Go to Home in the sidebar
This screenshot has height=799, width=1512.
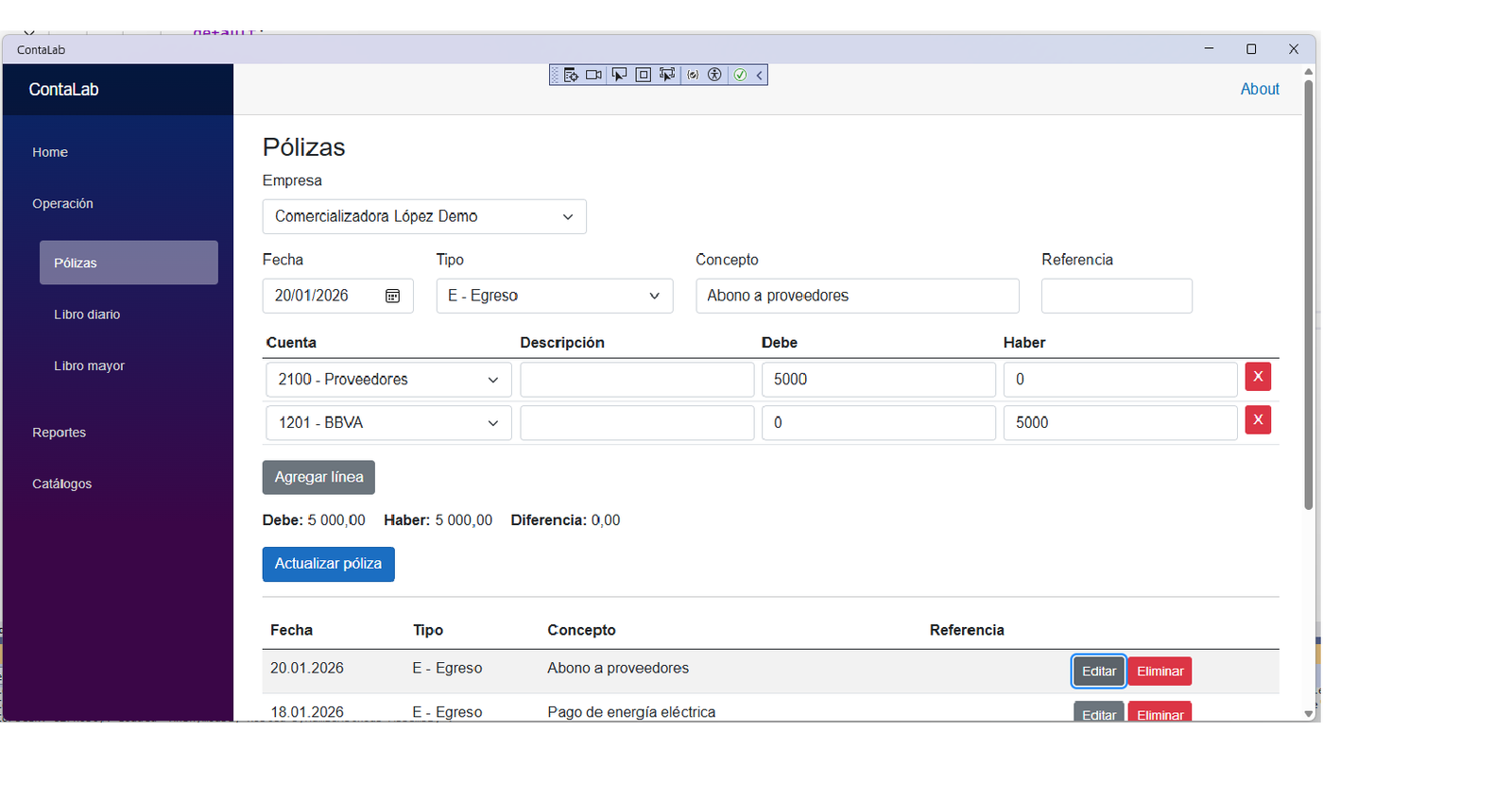[x=50, y=152]
